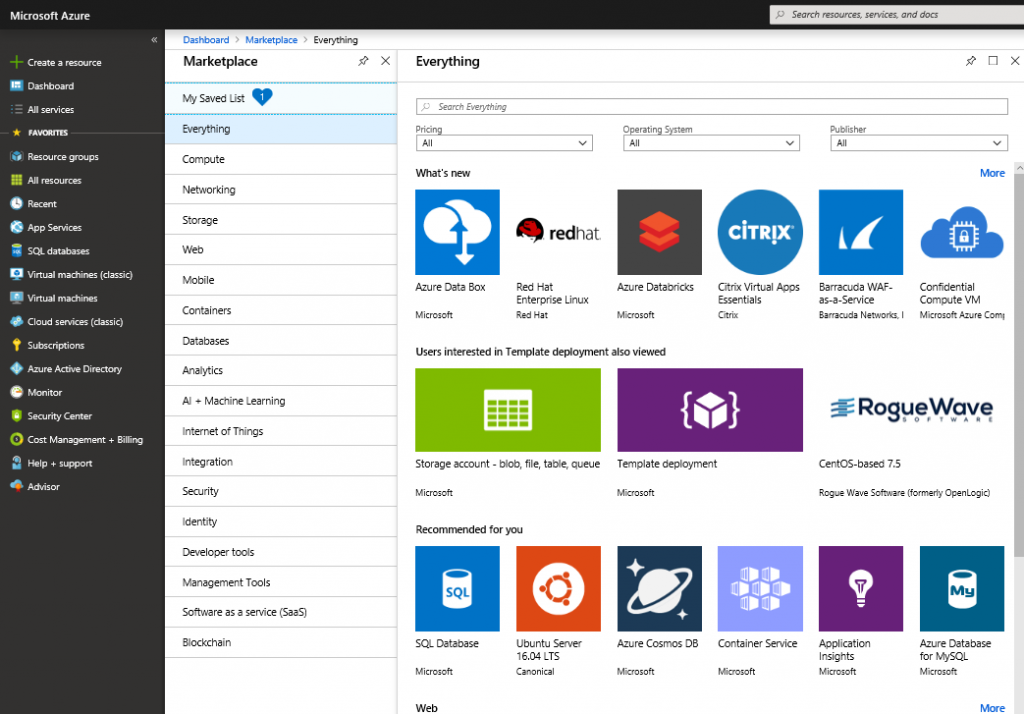Open Subscriptions key icon
This screenshot has height=714, width=1024.
coord(16,345)
